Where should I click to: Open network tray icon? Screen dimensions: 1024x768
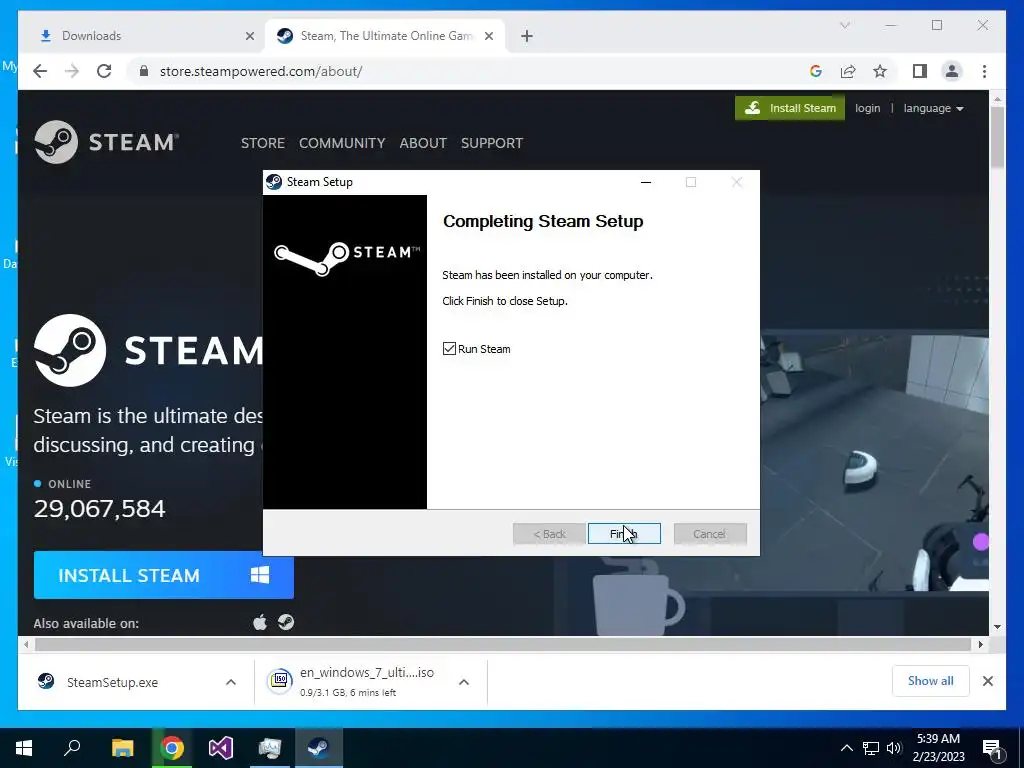871,748
